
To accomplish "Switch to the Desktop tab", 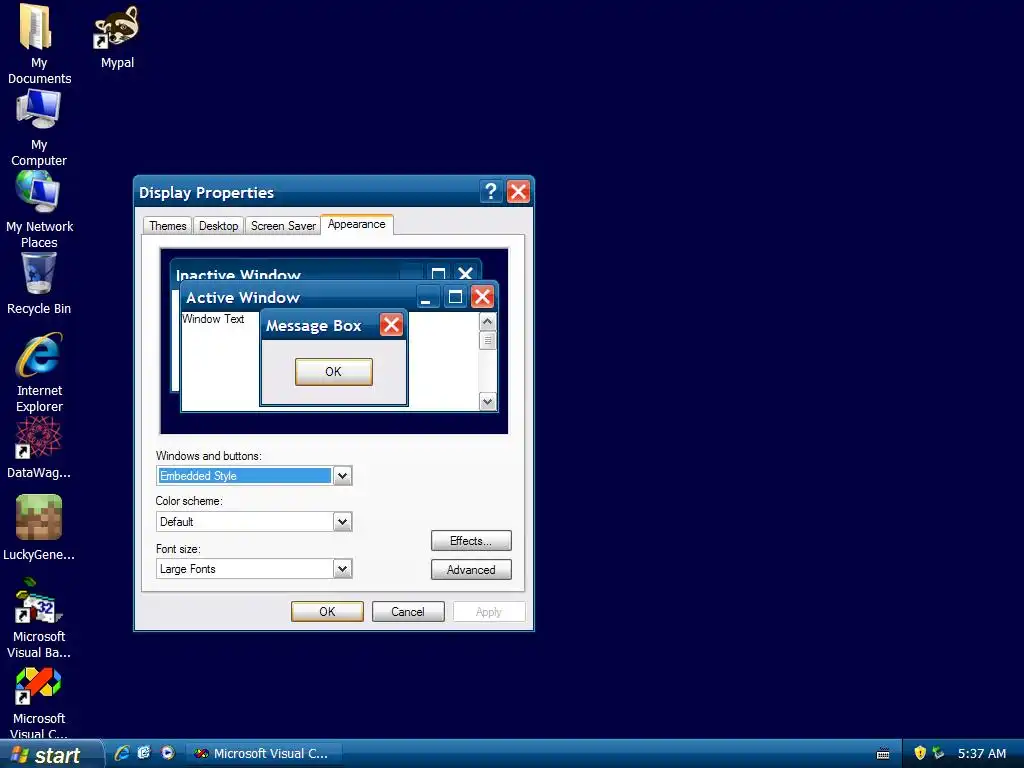I will pyautogui.click(x=218, y=225).
